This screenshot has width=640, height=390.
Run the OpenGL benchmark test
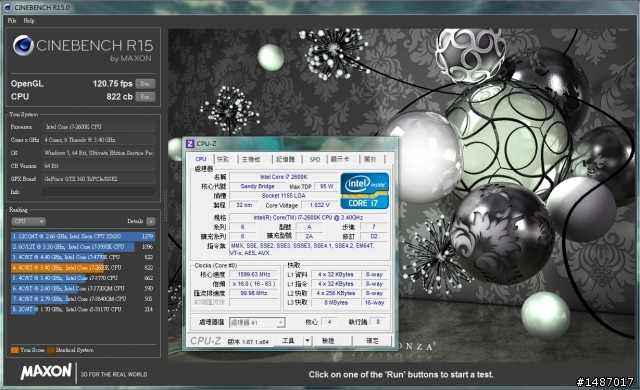(x=145, y=84)
